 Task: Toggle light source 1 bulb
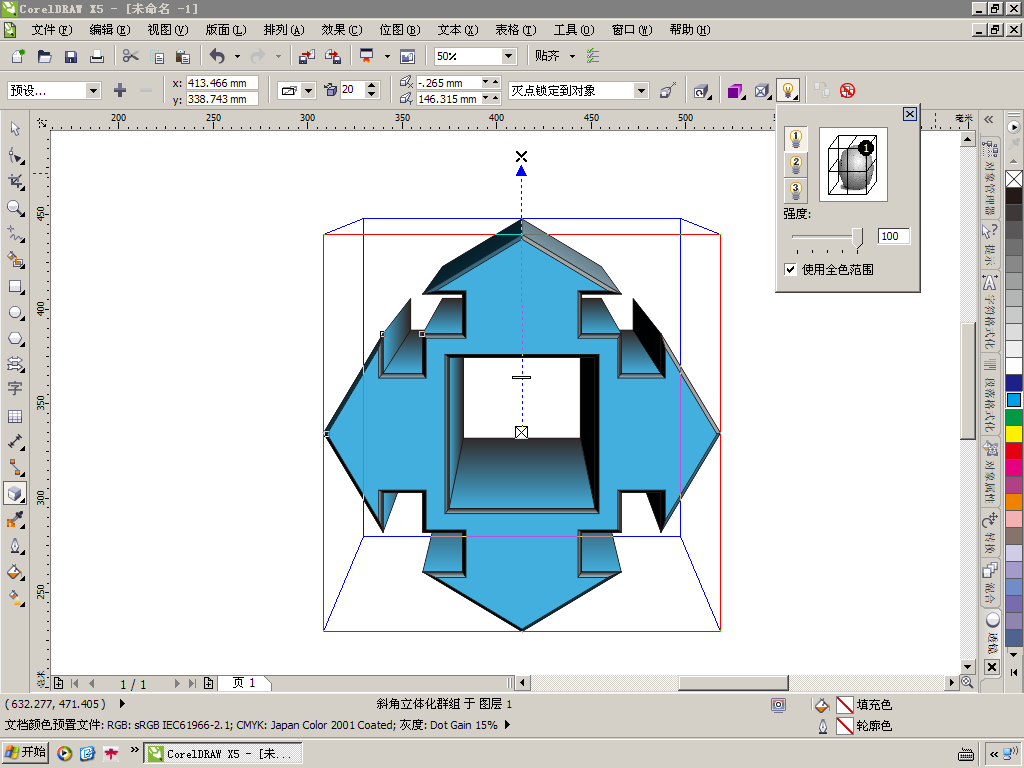[x=795, y=138]
